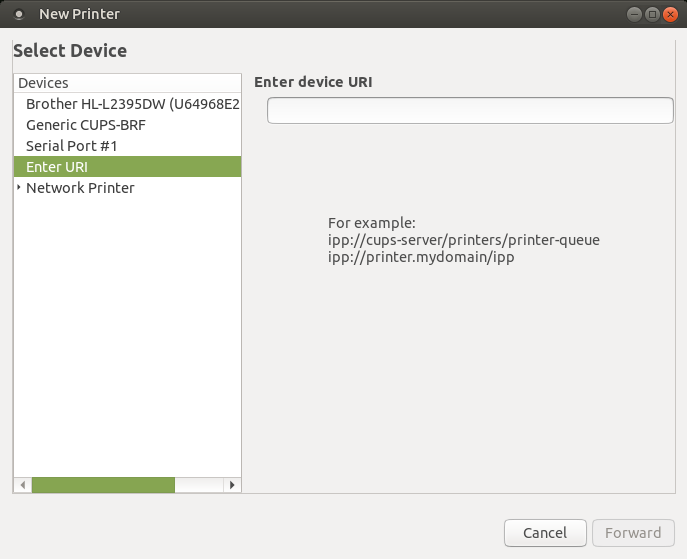Click the Cancel button

(545, 533)
